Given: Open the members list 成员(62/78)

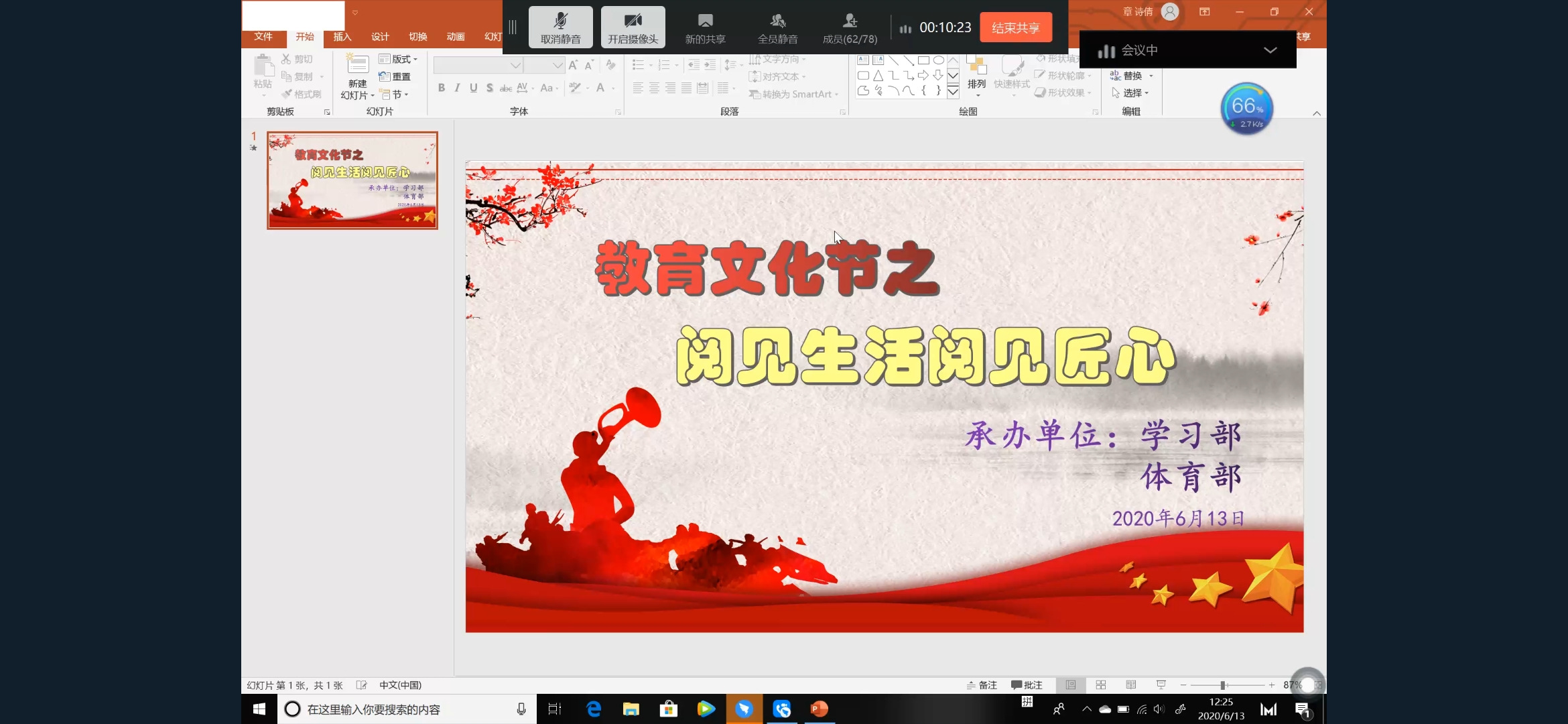Looking at the screenshot, I should pyautogui.click(x=850, y=27).
